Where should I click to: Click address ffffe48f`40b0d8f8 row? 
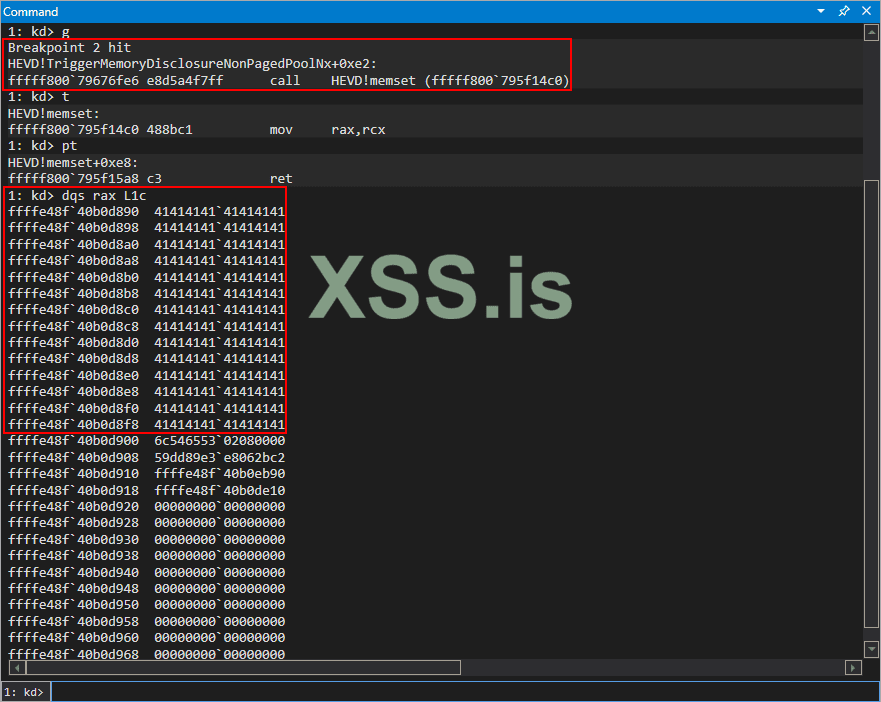(146, 424)
